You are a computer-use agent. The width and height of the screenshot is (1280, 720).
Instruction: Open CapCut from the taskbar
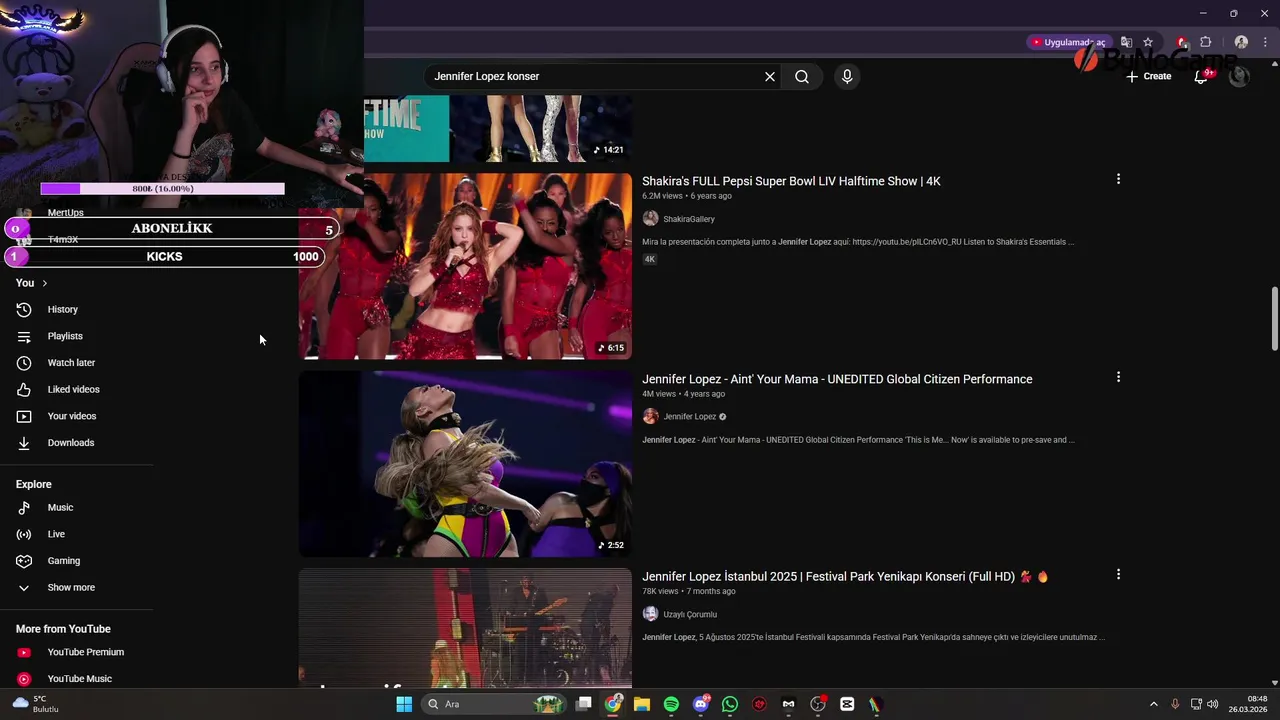[x=847, y=704]
